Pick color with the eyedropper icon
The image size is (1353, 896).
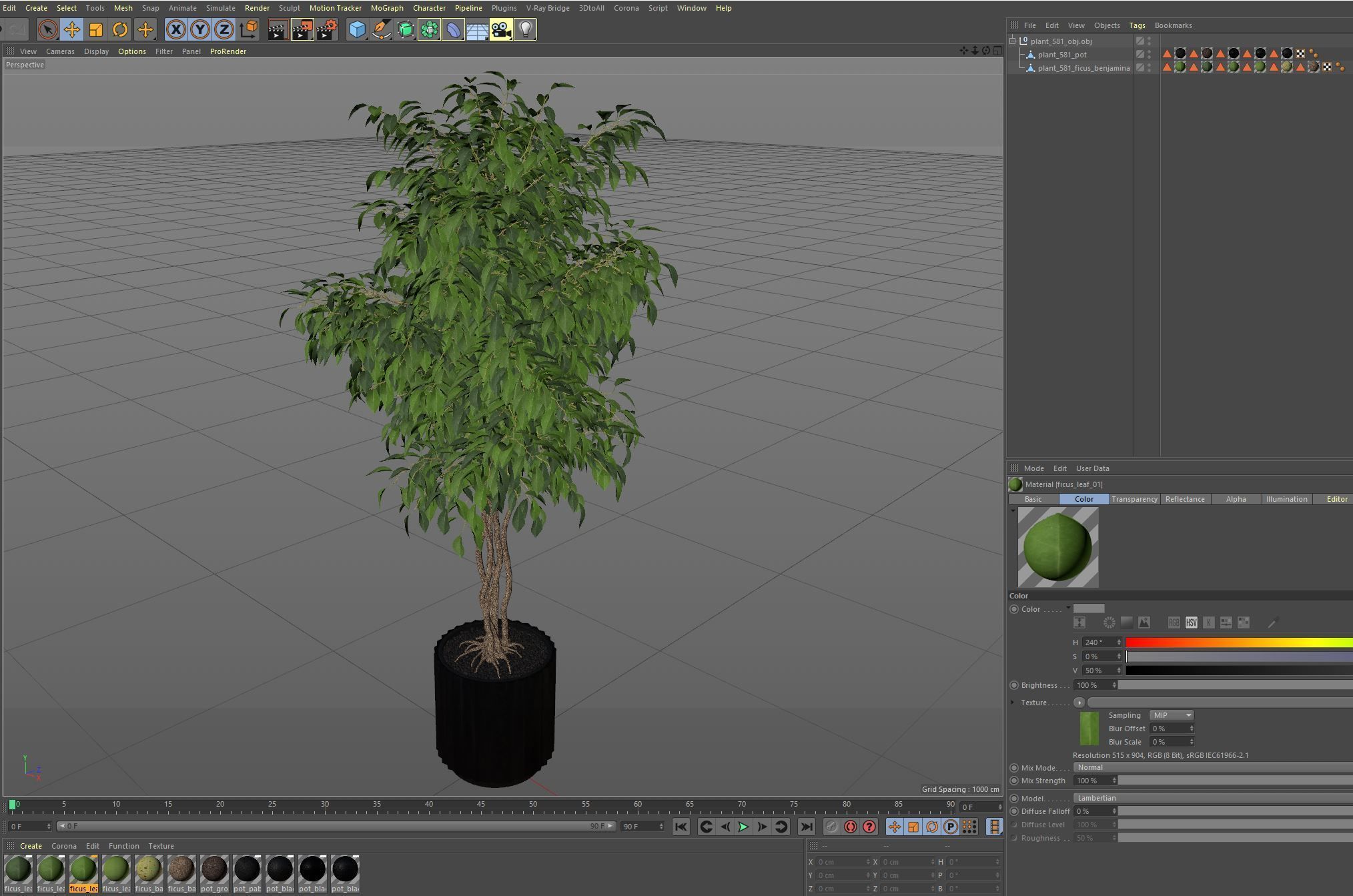tap(1272, 622)
